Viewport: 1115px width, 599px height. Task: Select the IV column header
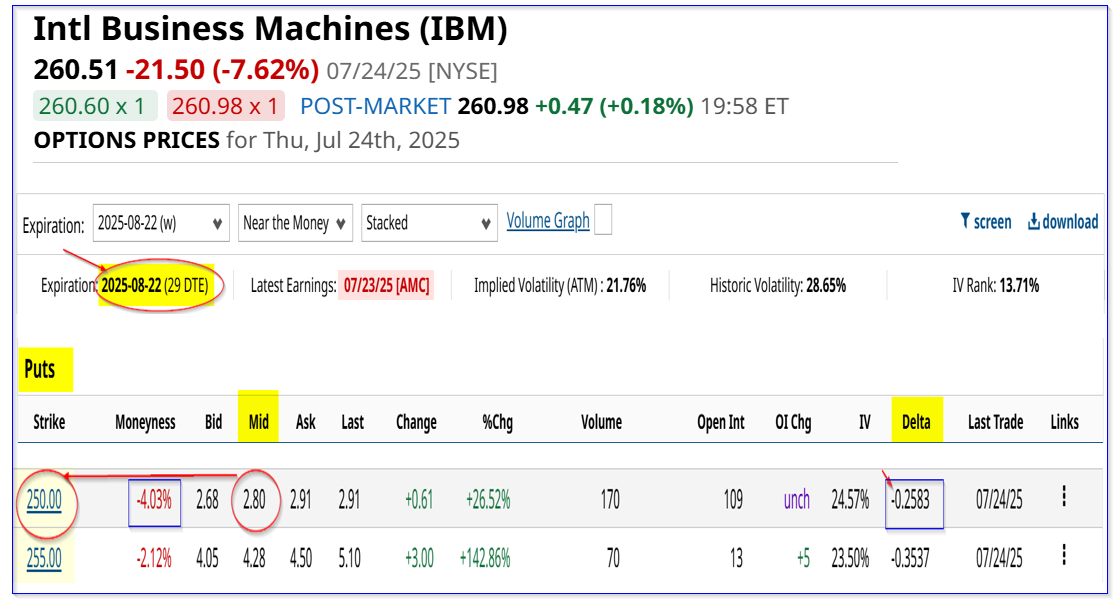coord(865,423)
